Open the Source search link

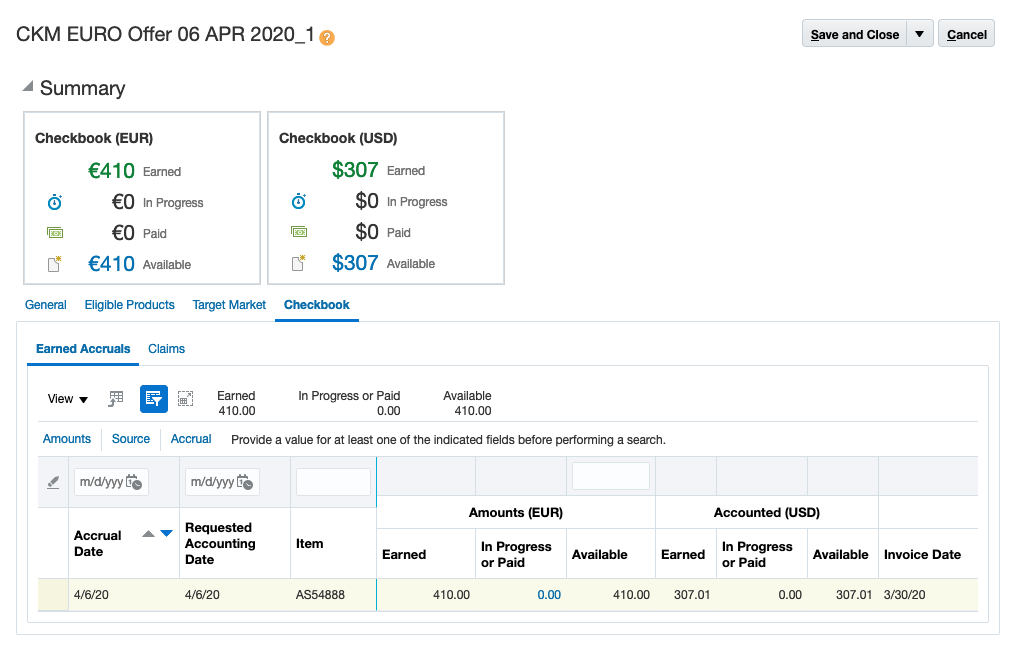pos(130,438)
